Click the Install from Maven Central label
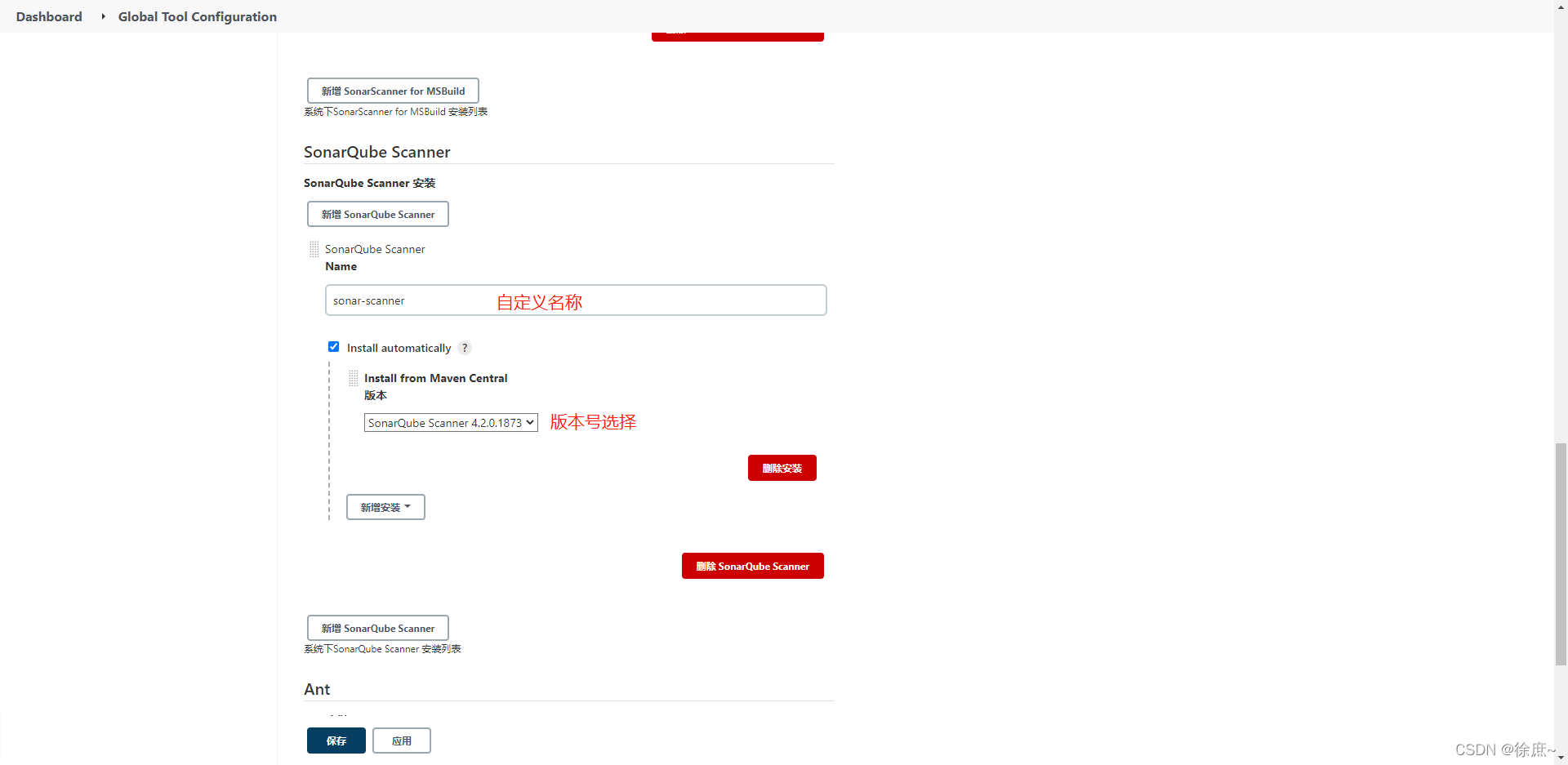1568x765 pixels. 436,378
